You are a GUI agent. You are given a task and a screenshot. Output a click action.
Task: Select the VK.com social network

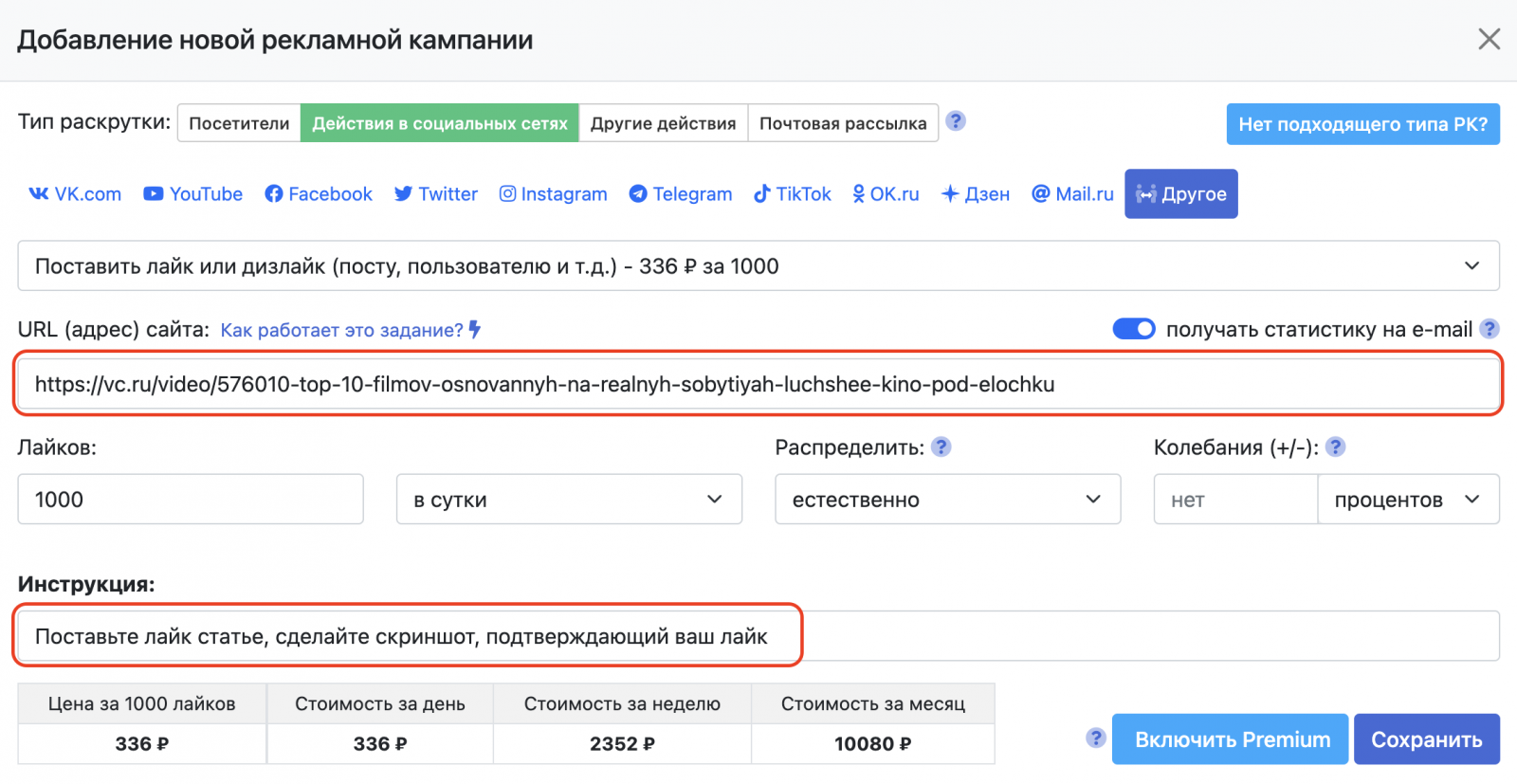pos(75,194)
